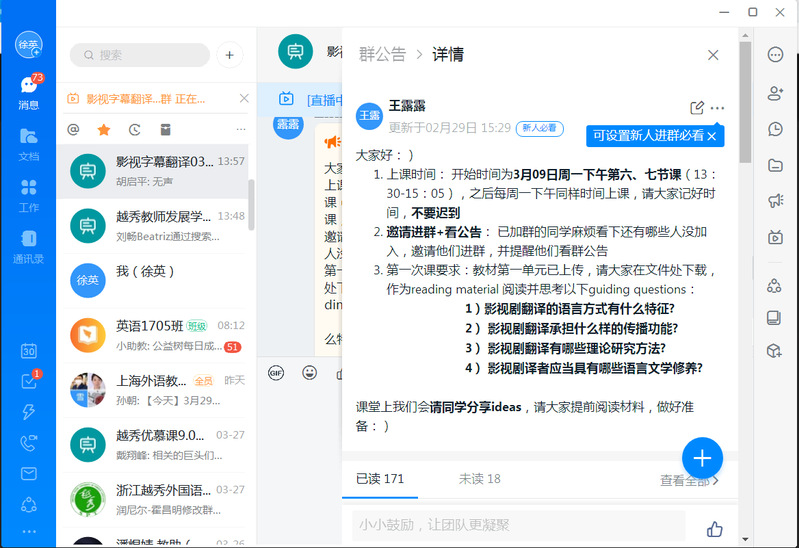This screenshot has height=548, width=799.
Task: Click the edit announcement pencil icon
Action: pyautogui.click(x=697, y=108)
